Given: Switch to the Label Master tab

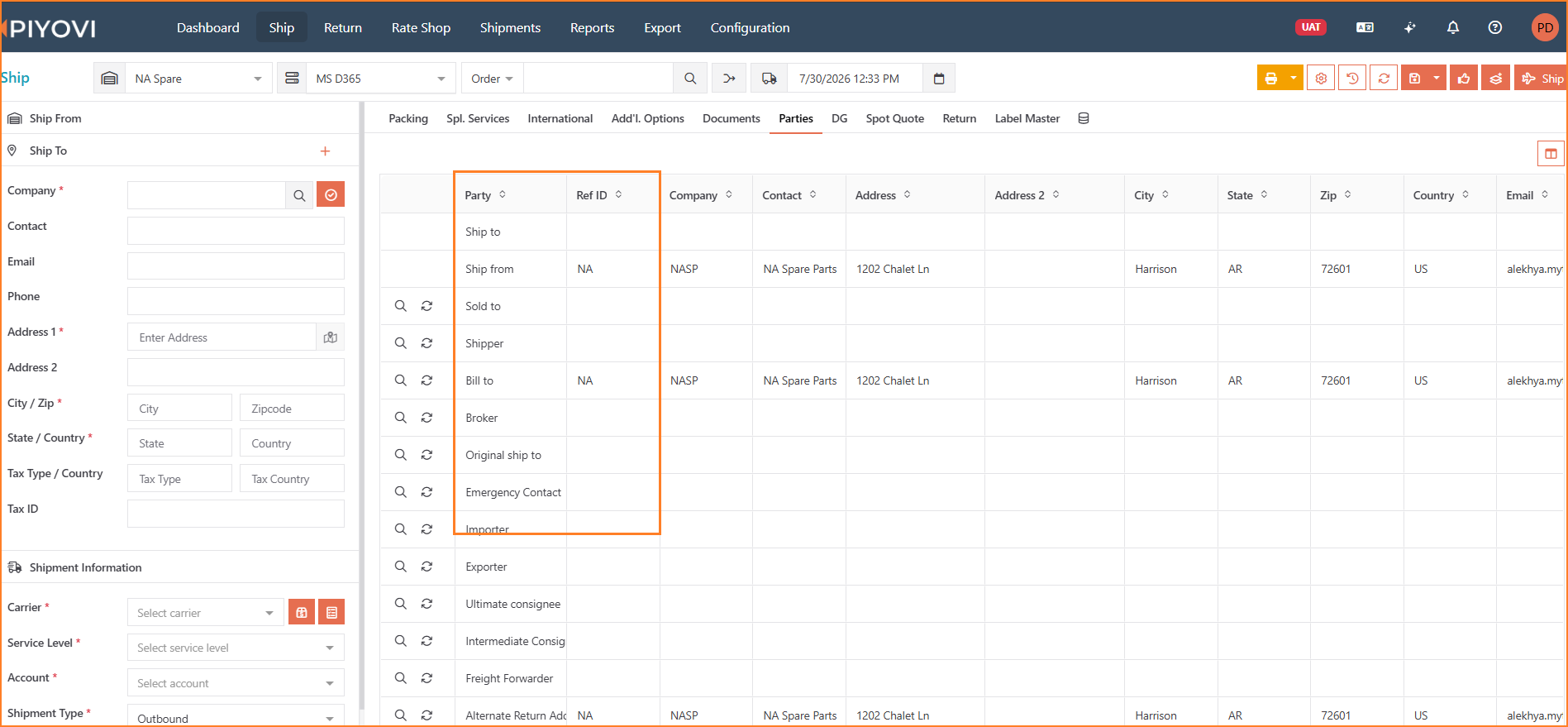Looking at the screenshot, I should (x=1027, y=118).
